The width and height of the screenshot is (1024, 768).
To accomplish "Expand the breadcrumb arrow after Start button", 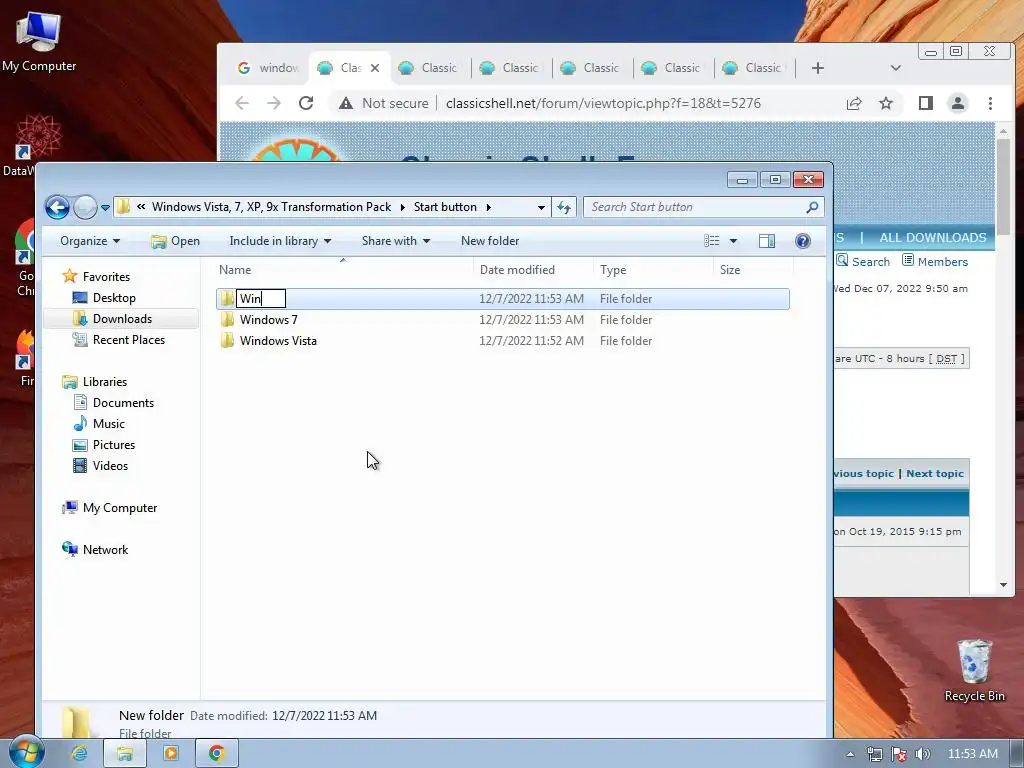I will [488, 207].
